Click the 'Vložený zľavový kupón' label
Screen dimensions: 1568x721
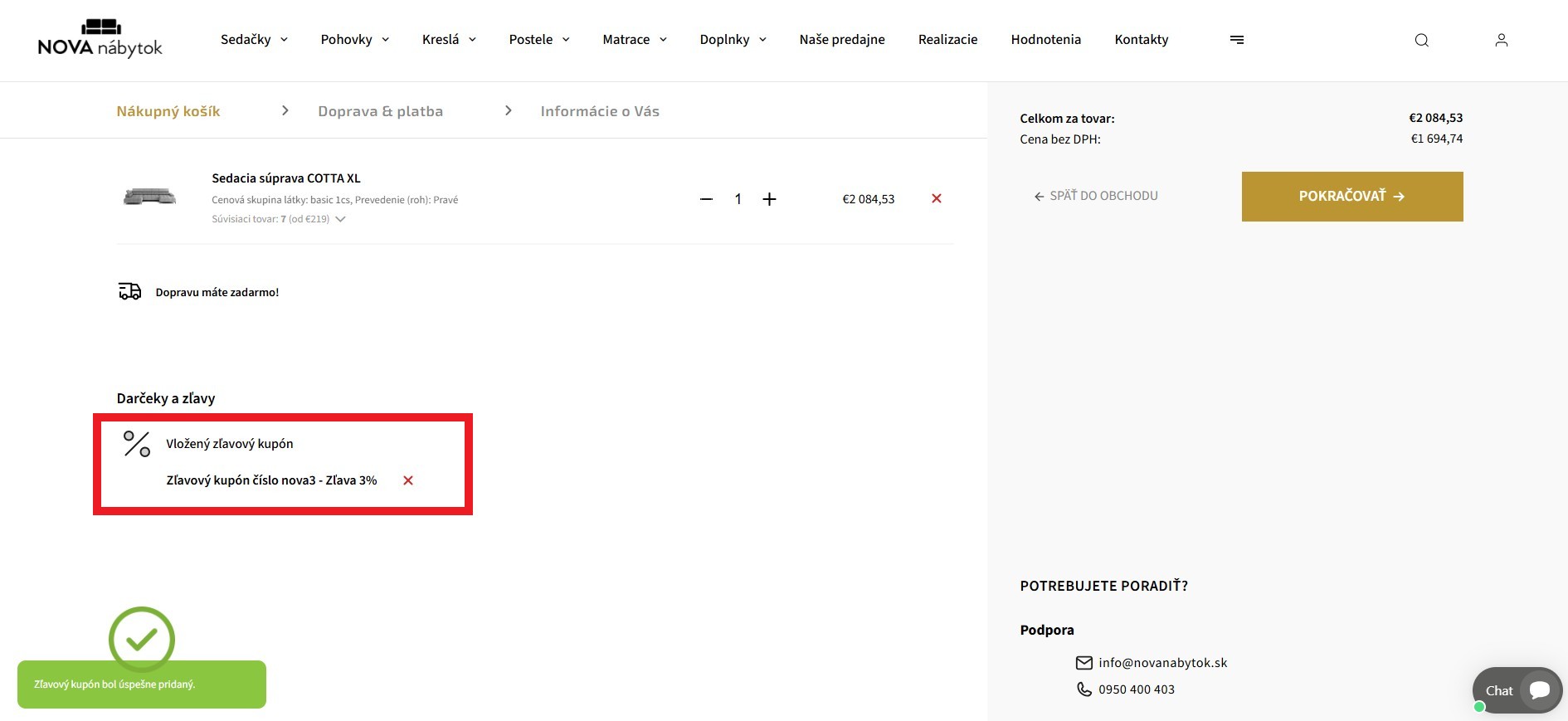tap(230, 444)
